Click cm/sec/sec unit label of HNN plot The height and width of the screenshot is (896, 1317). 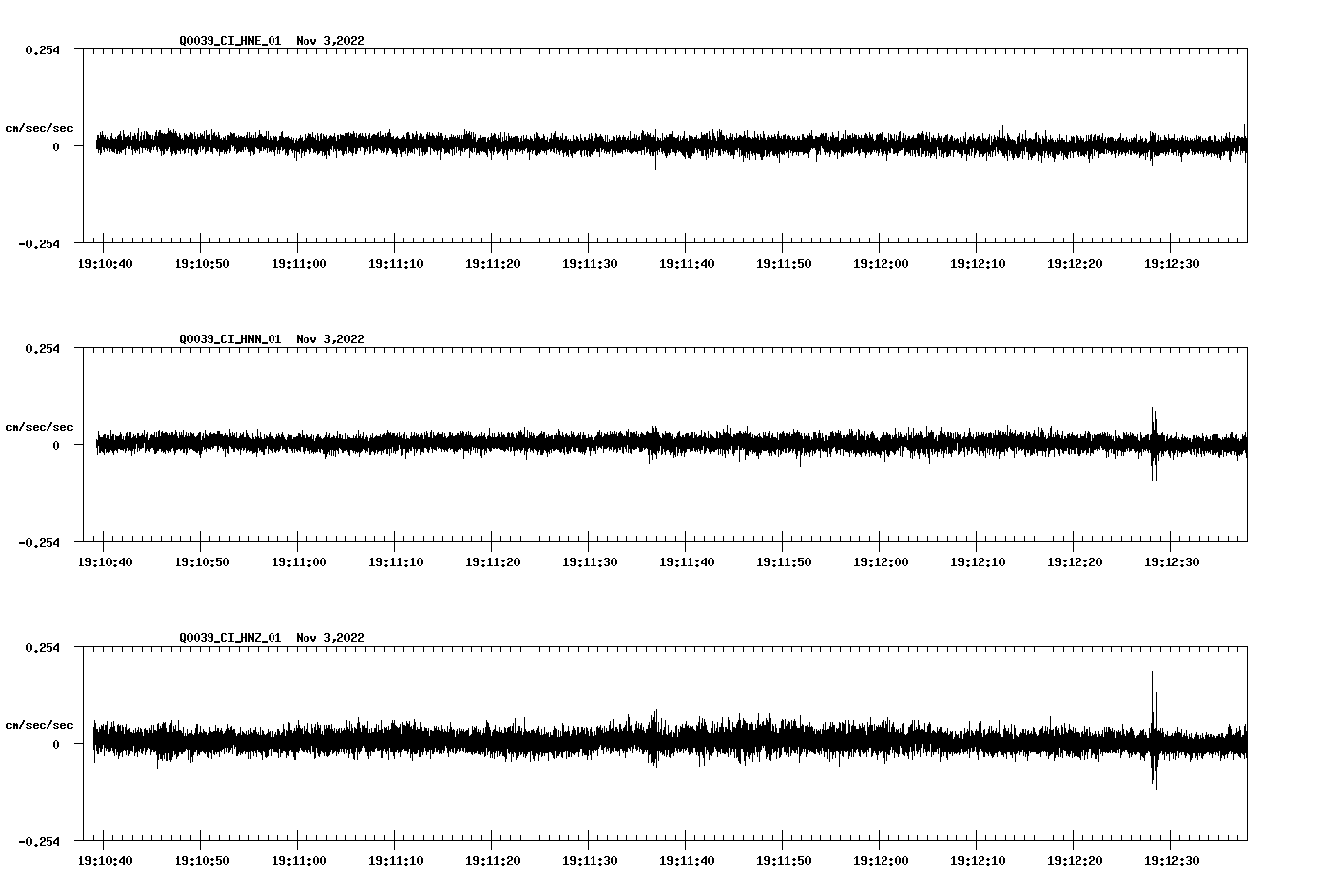tap(39, 427)
